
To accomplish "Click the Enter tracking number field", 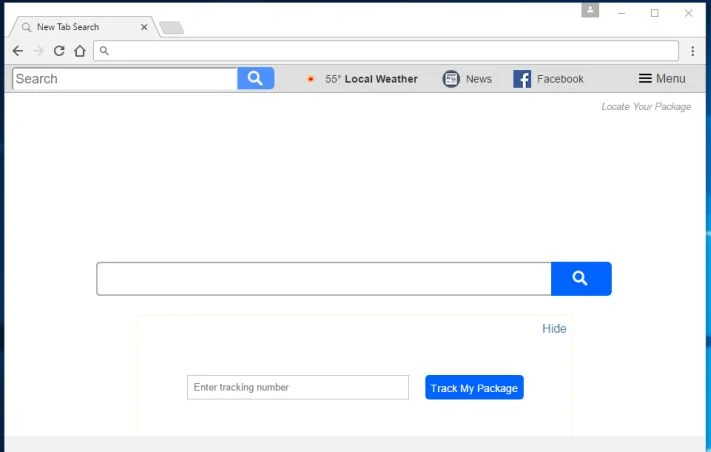I will [298, 387].
